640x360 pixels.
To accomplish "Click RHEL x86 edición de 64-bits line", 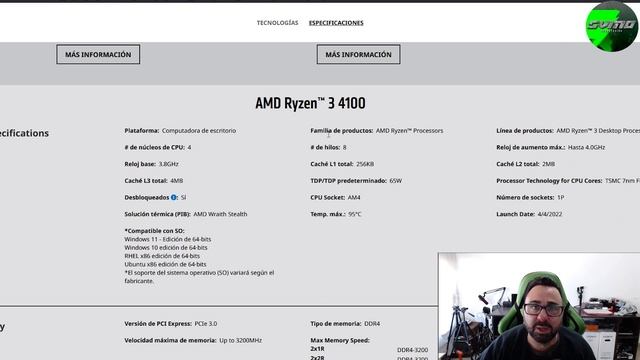I will tap(162, 256).
